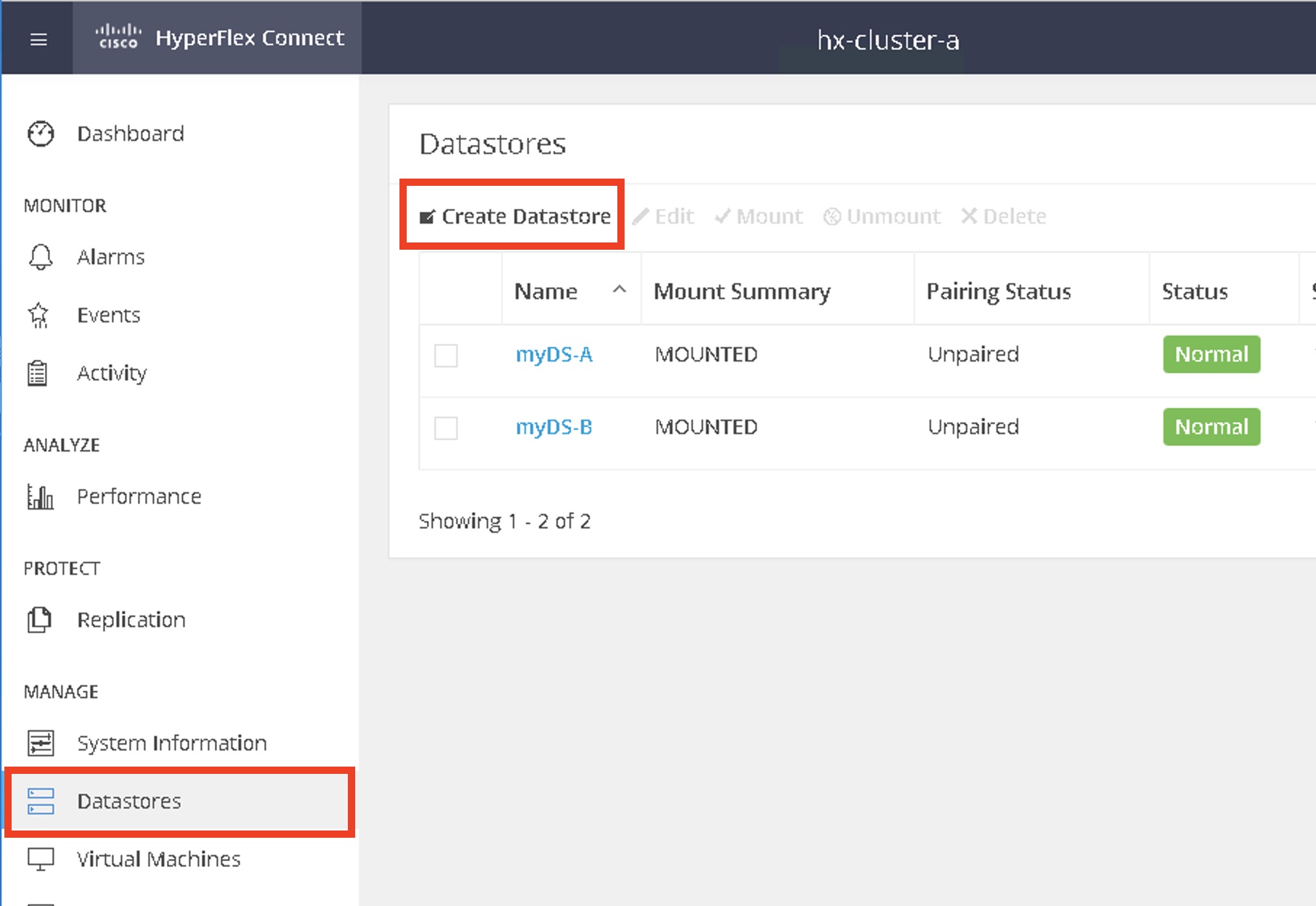Screen dimensions: 1316x906
Task: Go to Virtual Machines page
Action: [x=158, y=859]
